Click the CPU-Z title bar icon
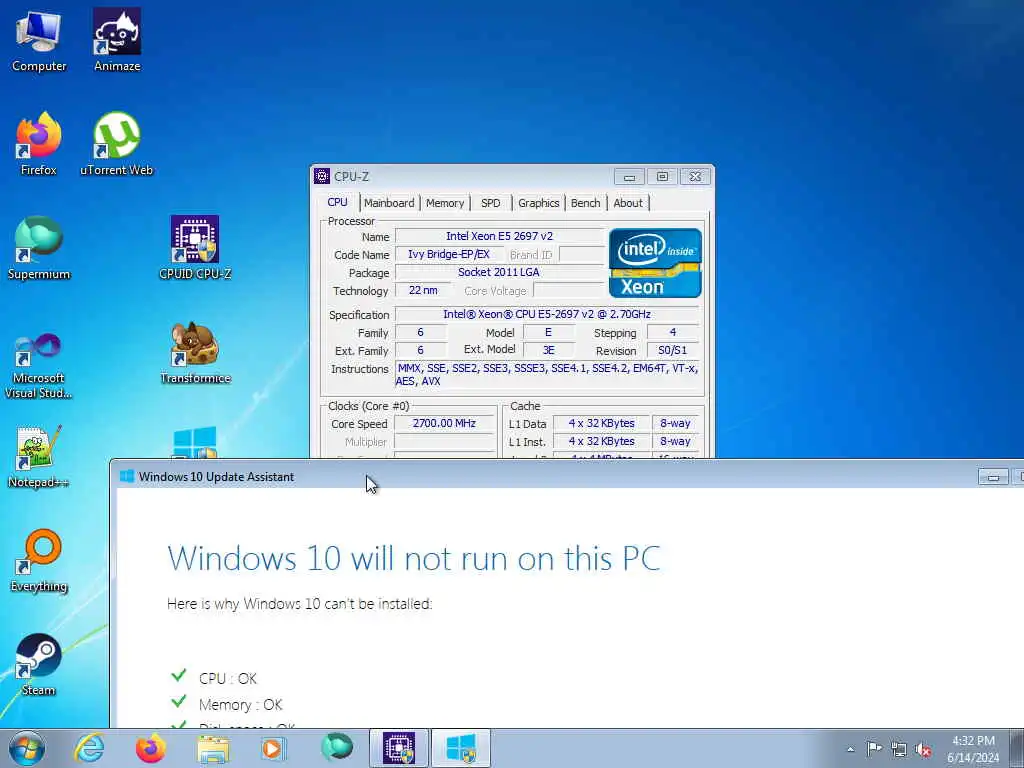 (x=322, y=176)
